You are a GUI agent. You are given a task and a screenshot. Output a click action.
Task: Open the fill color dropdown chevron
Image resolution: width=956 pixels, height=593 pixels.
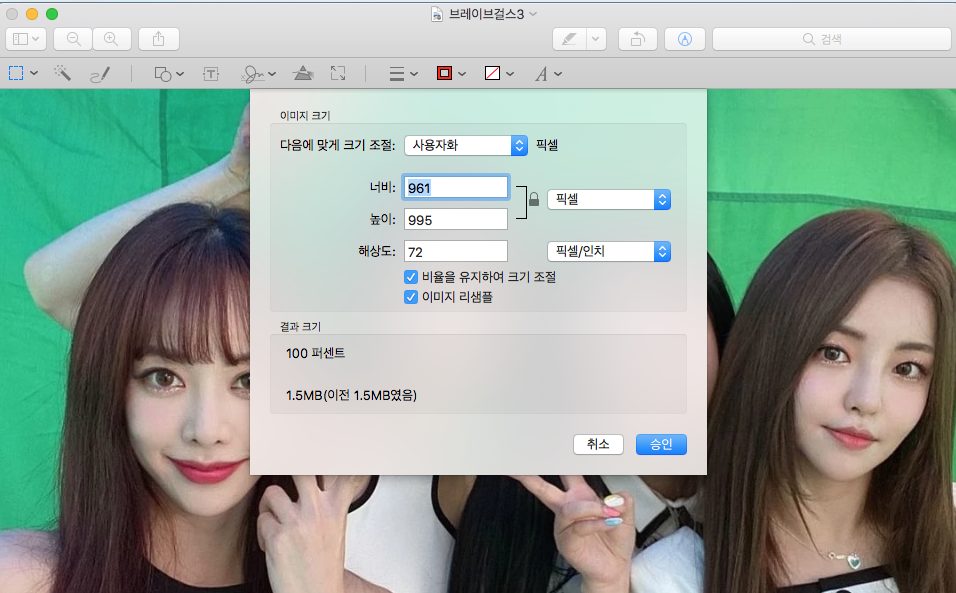pos(510,74)
